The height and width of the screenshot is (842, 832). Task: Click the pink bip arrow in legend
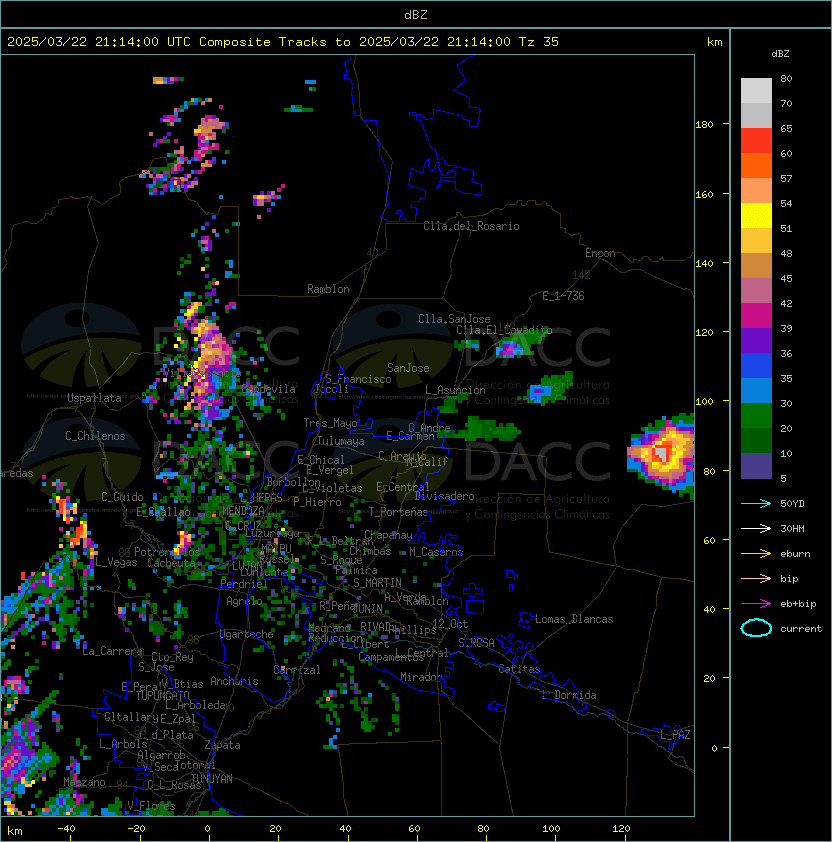(x=756, y=578)
